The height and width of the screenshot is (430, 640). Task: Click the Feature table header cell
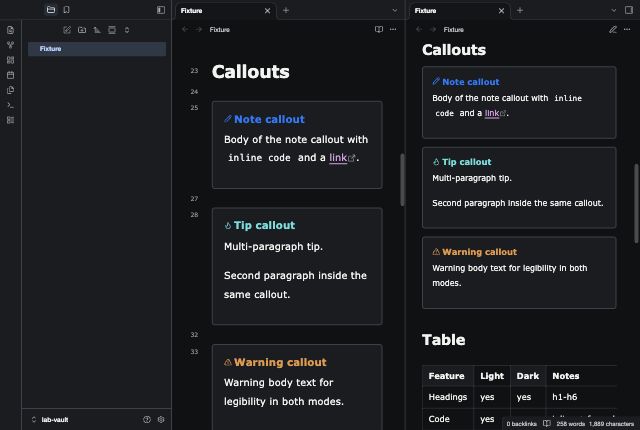coord(448,376)
